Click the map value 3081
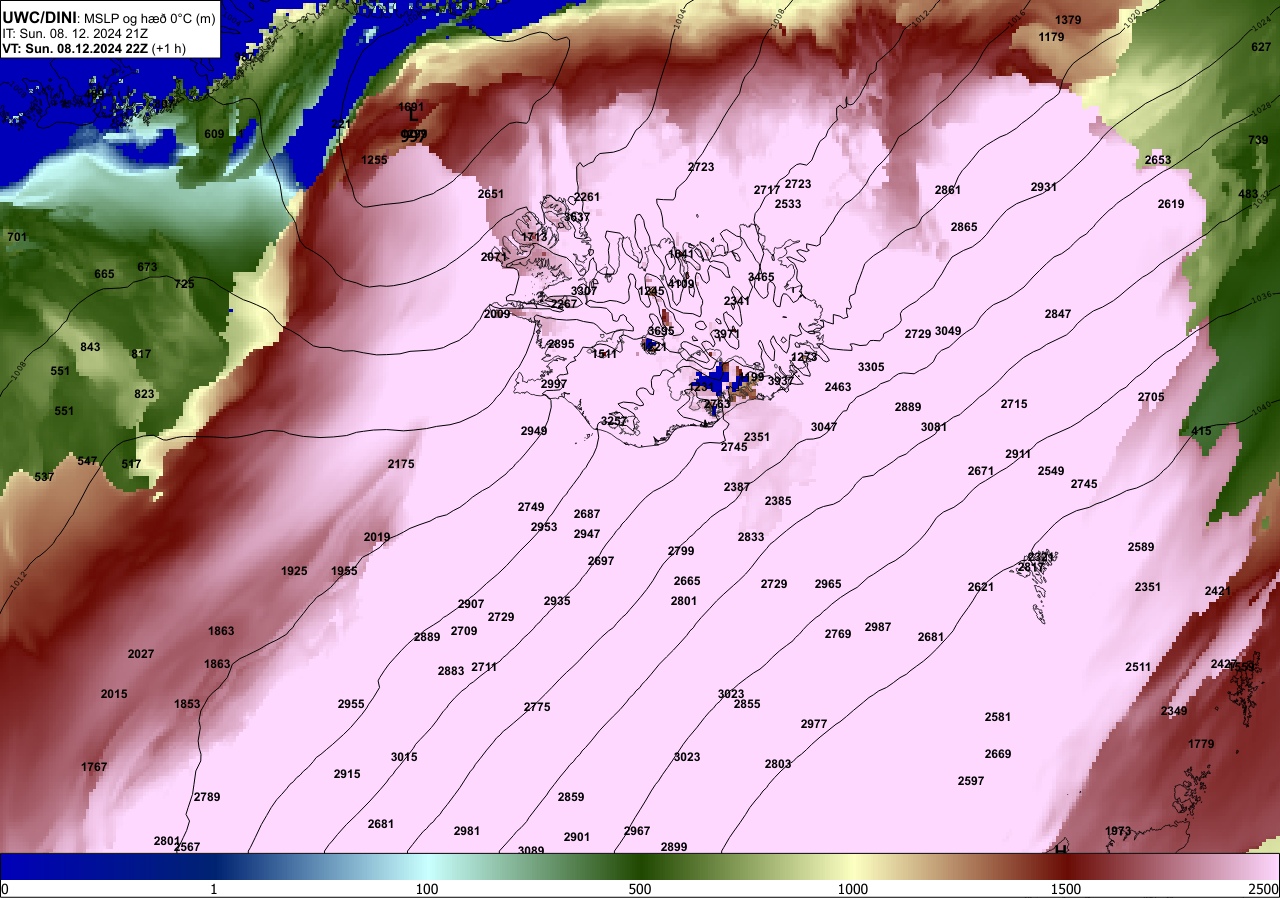1280x898 pixels. click(934, 427)
